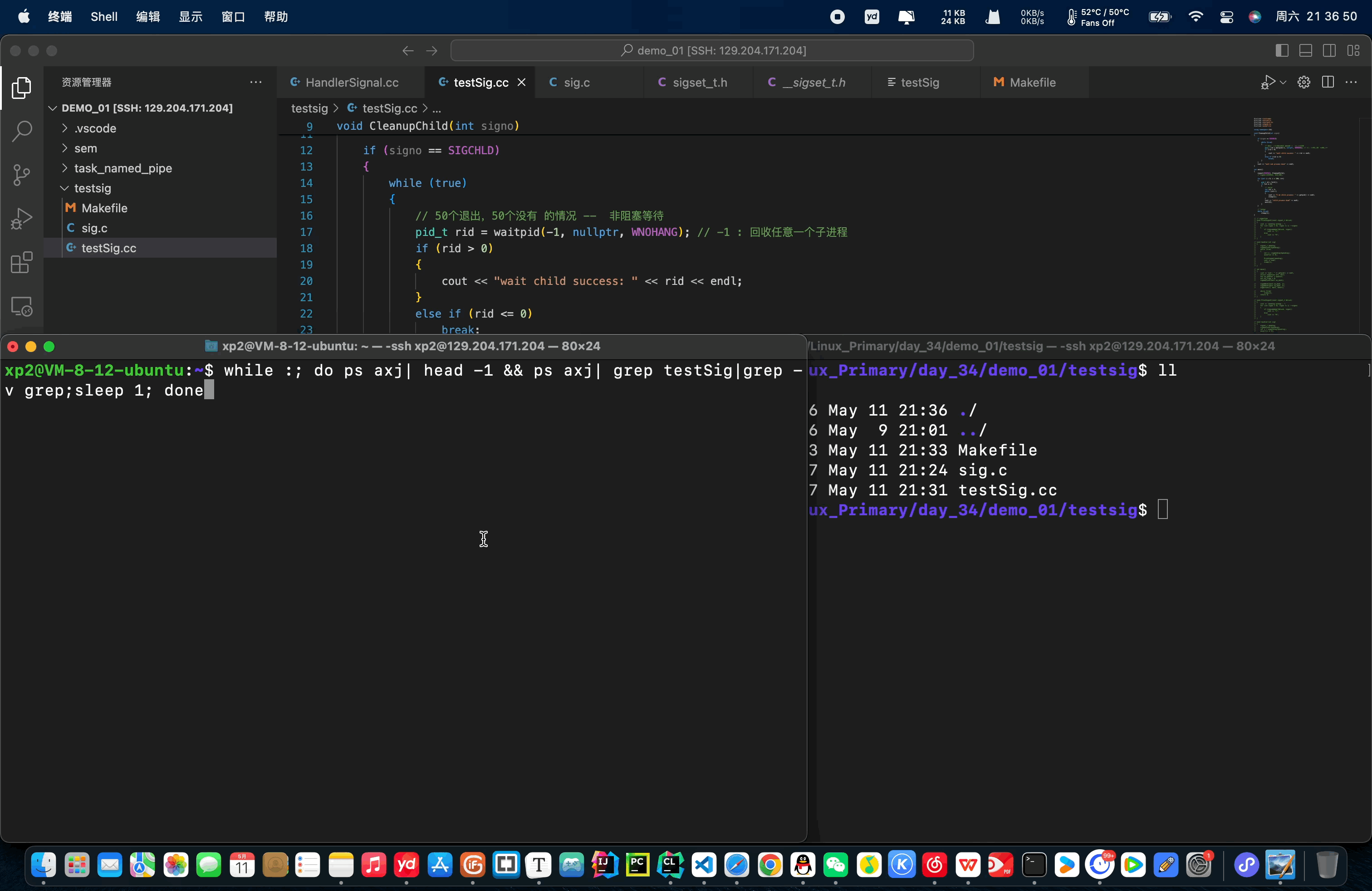
Task: Click testsig in the breadcrumb path
Action: click(309, 108)
